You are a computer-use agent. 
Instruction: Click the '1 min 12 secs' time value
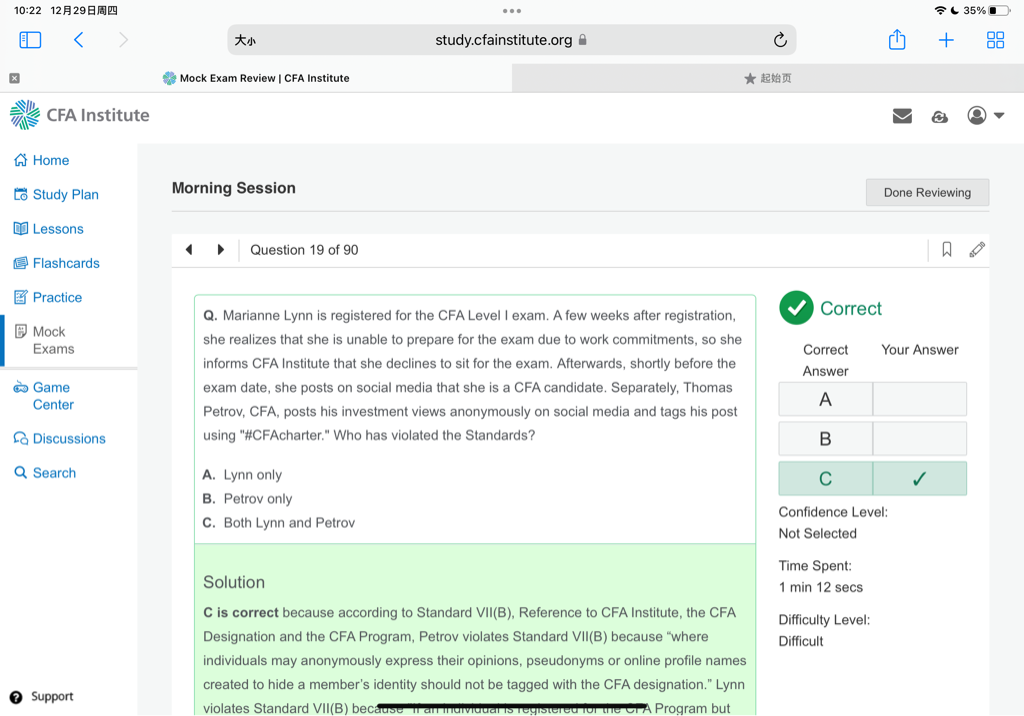[820, 587]
